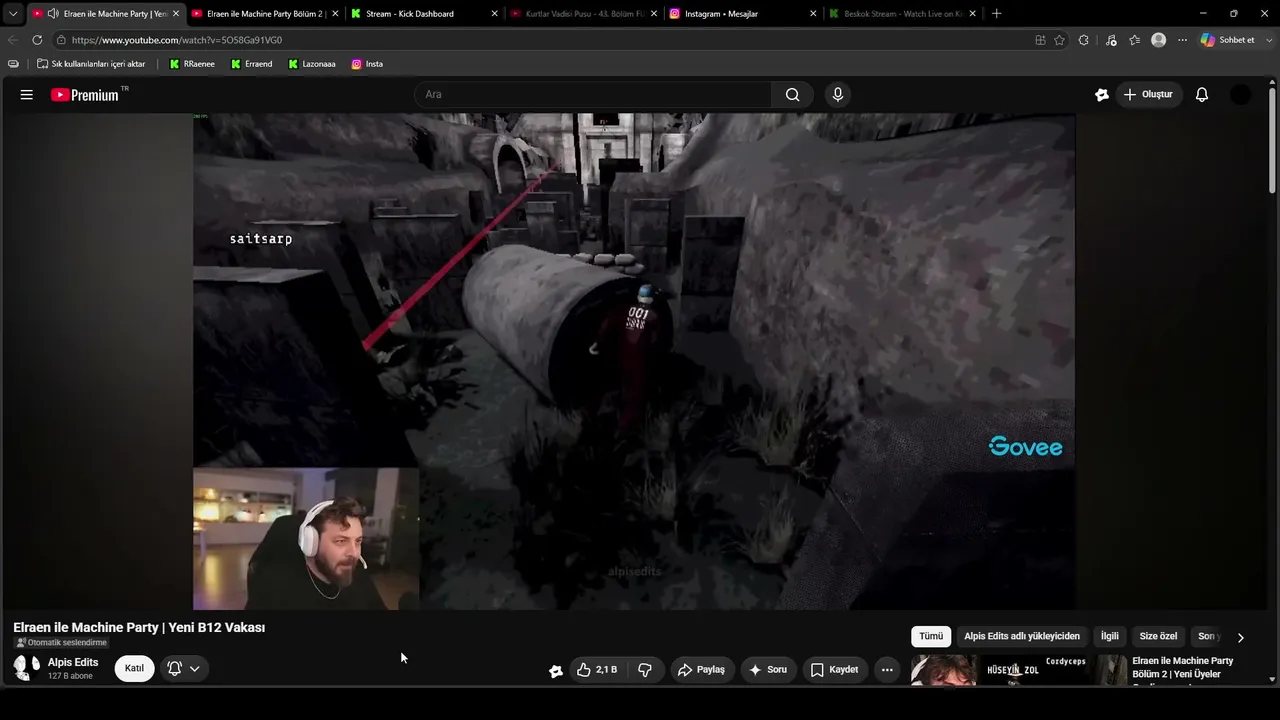Show more filter chips with right arrow
The height and width of the screenshot is (720, 1280).
1240,637
